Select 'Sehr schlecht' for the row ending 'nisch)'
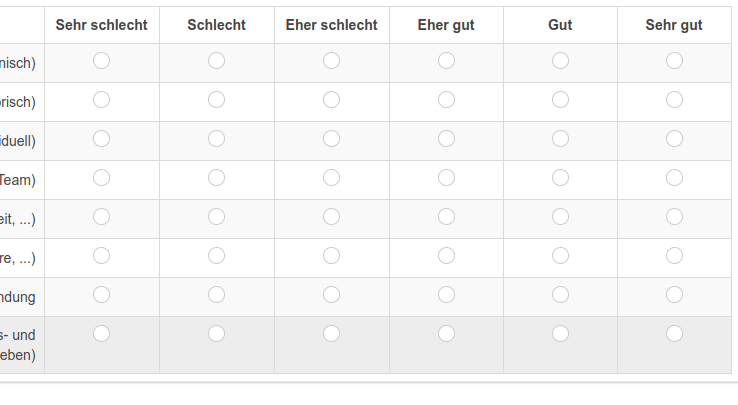 click(x=101, y=61)
